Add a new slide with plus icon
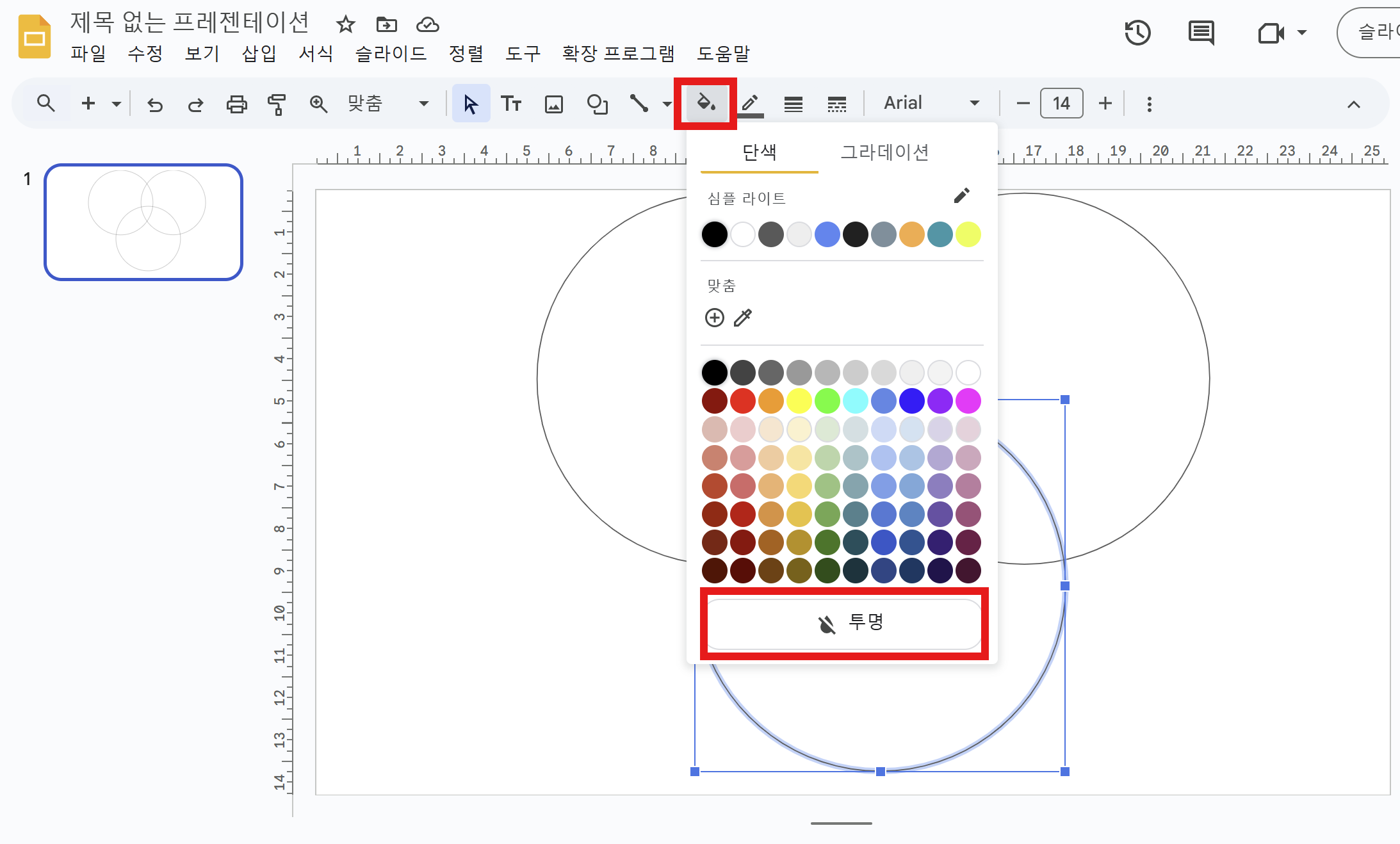This screenshot has height=844, width=1400. 88,103
